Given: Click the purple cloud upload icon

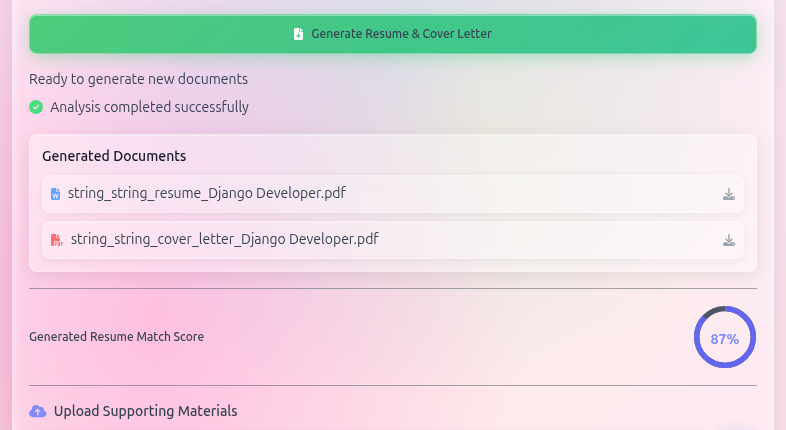Looking at the screenshot, I should coord(38,411).
